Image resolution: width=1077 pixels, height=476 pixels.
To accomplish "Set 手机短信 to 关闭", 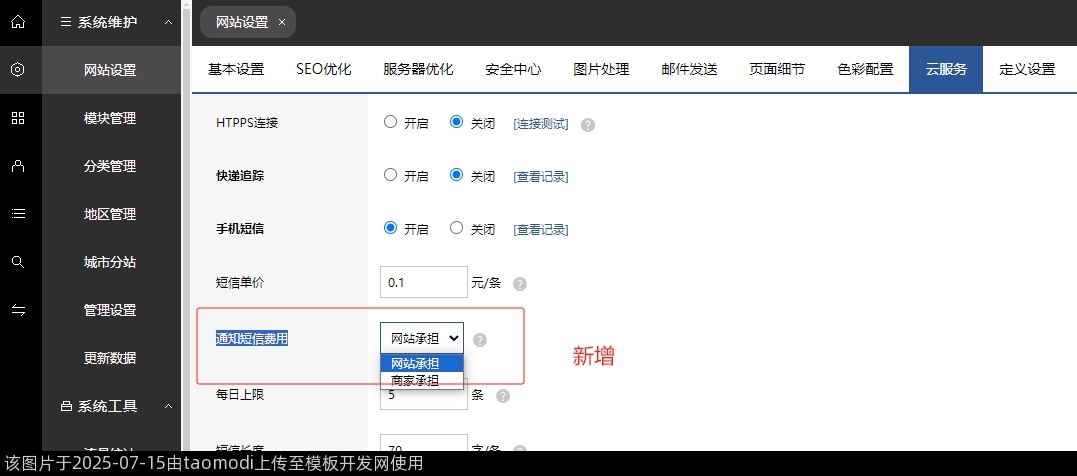I will tap(457, 228).
